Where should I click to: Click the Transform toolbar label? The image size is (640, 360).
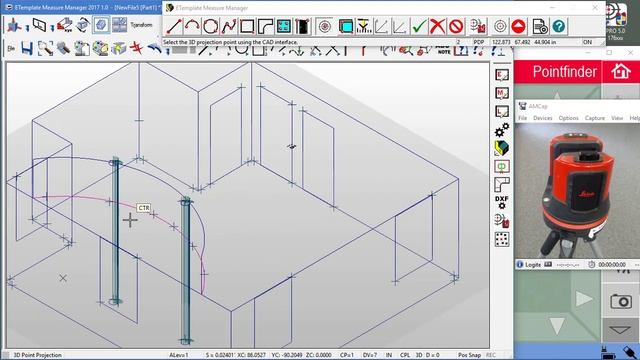141,25
